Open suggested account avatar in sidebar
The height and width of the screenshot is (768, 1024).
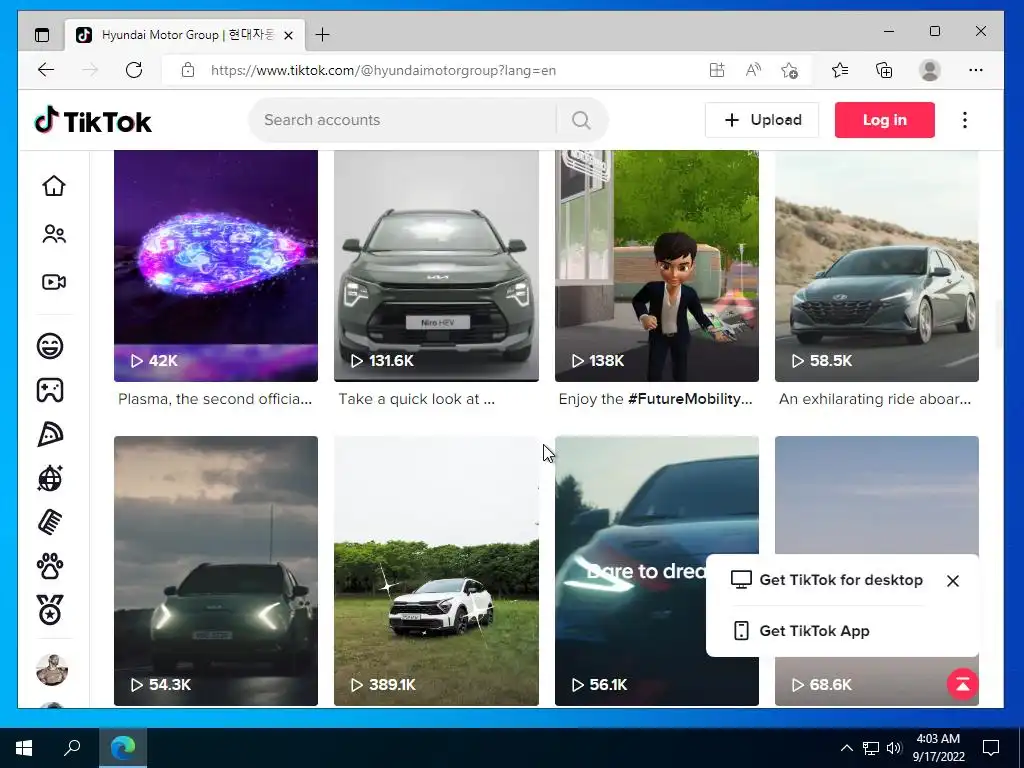pos(52,670)
